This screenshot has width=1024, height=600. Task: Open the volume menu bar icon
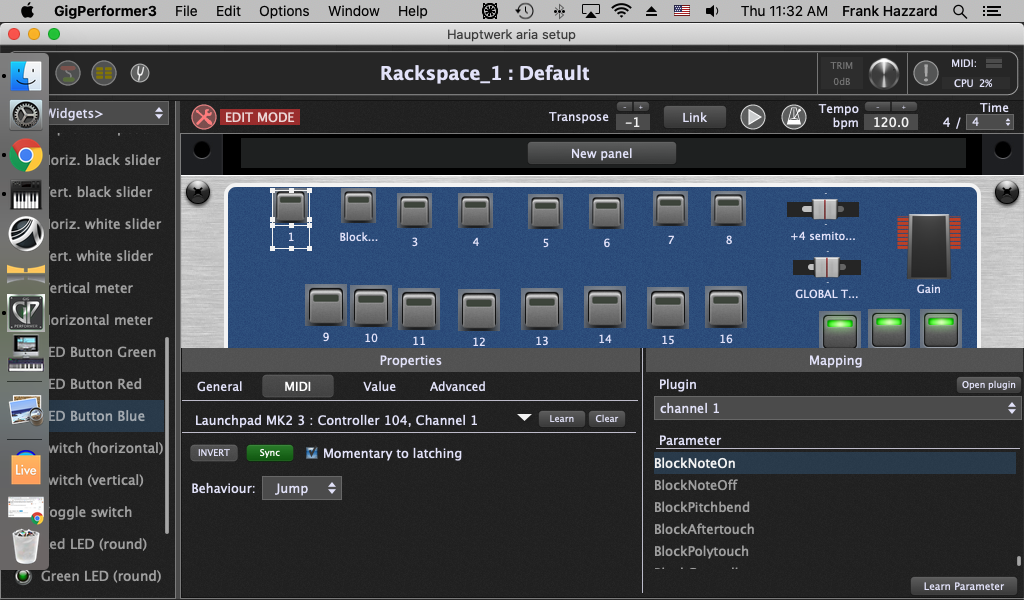point(712,11)
